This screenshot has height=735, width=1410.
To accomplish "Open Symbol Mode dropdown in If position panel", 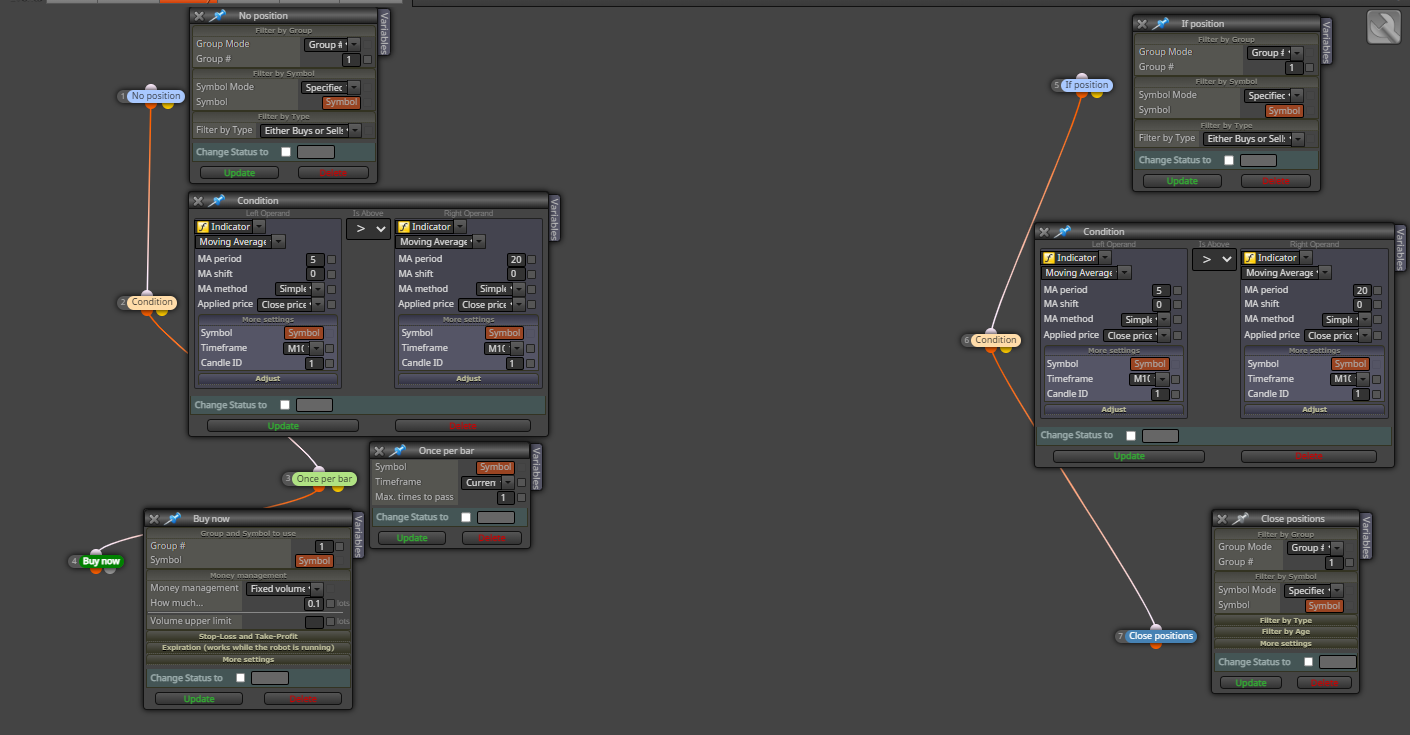I will tap(1275, 95).
